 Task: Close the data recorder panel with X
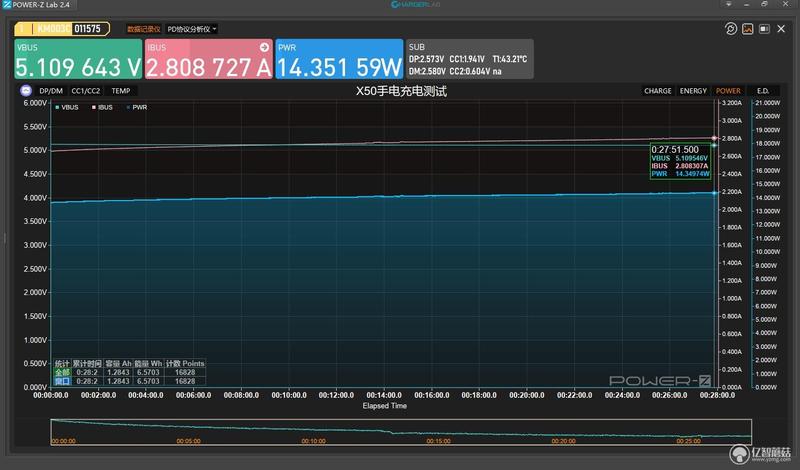pyautogui.click(x=781, y=29)
